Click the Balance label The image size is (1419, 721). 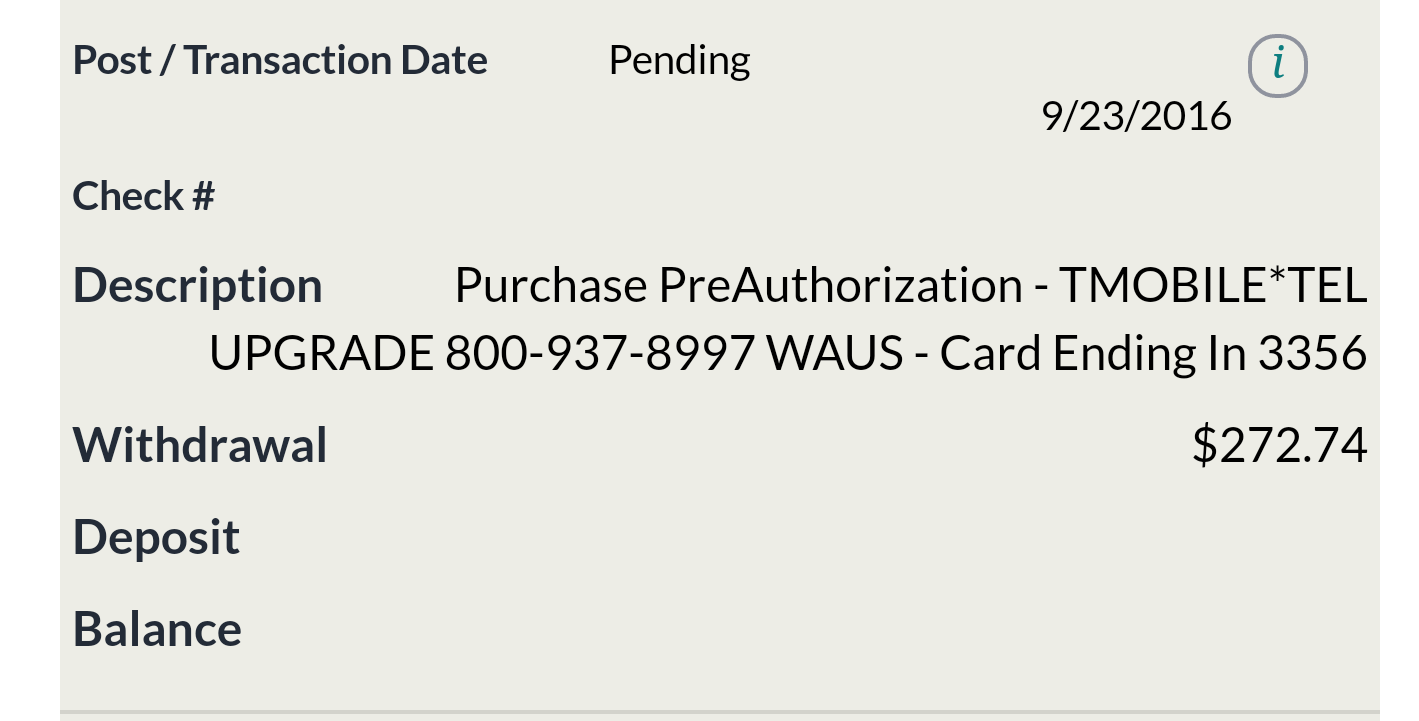(157, 629)
